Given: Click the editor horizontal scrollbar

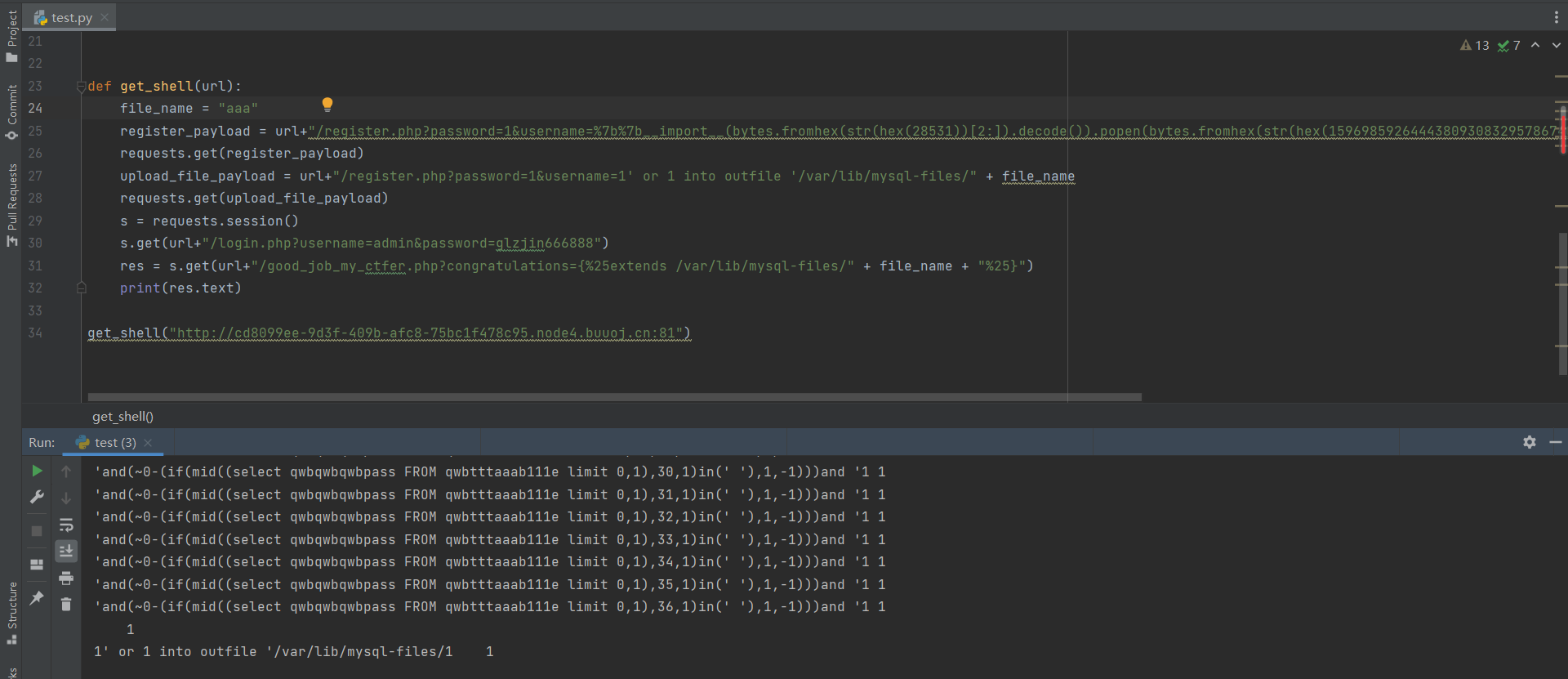Looking at the screenshot, I should pyautogui.click(x=614, y=397).
